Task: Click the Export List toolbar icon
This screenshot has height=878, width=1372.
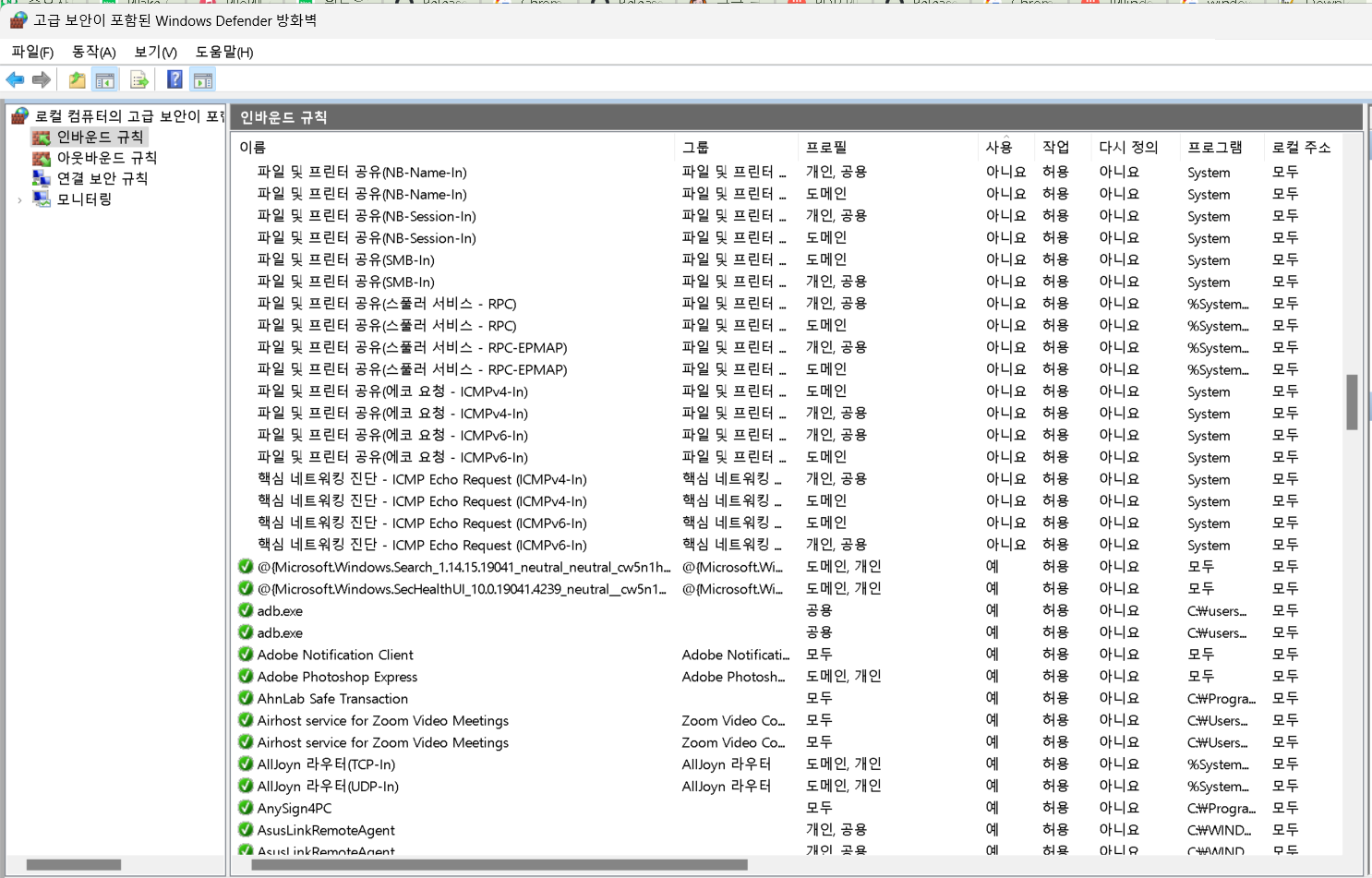Action: (x=139, y=80)
